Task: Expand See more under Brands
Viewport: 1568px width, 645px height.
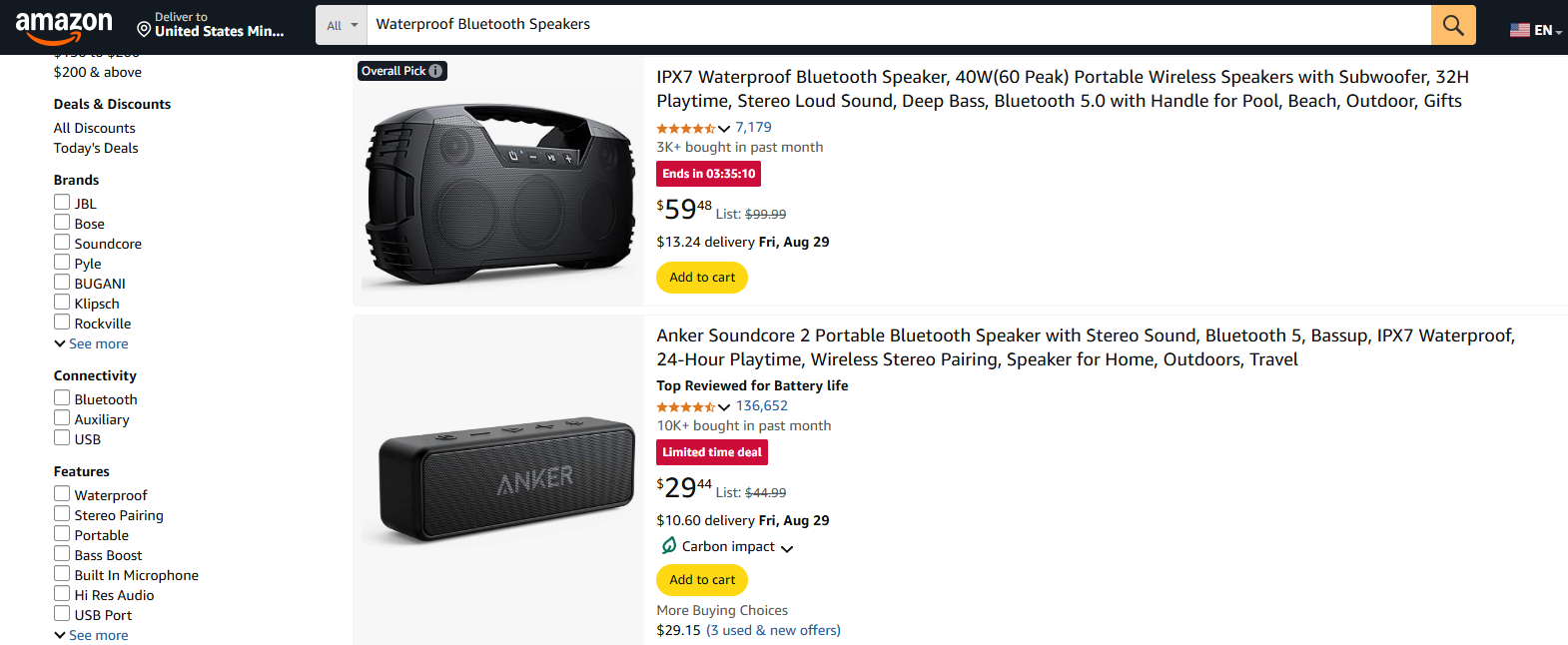Action: pyautogui.click(x=91, y=342)
